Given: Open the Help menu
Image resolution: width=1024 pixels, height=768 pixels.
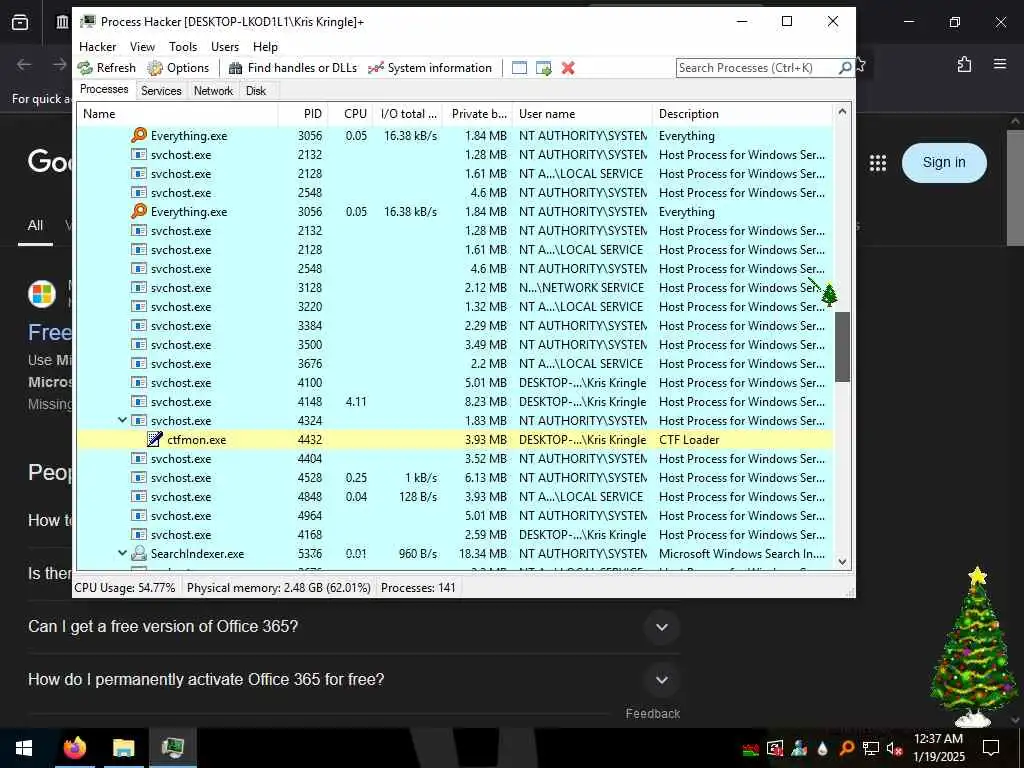Looking at the screenshot, I should click(265, 47).
